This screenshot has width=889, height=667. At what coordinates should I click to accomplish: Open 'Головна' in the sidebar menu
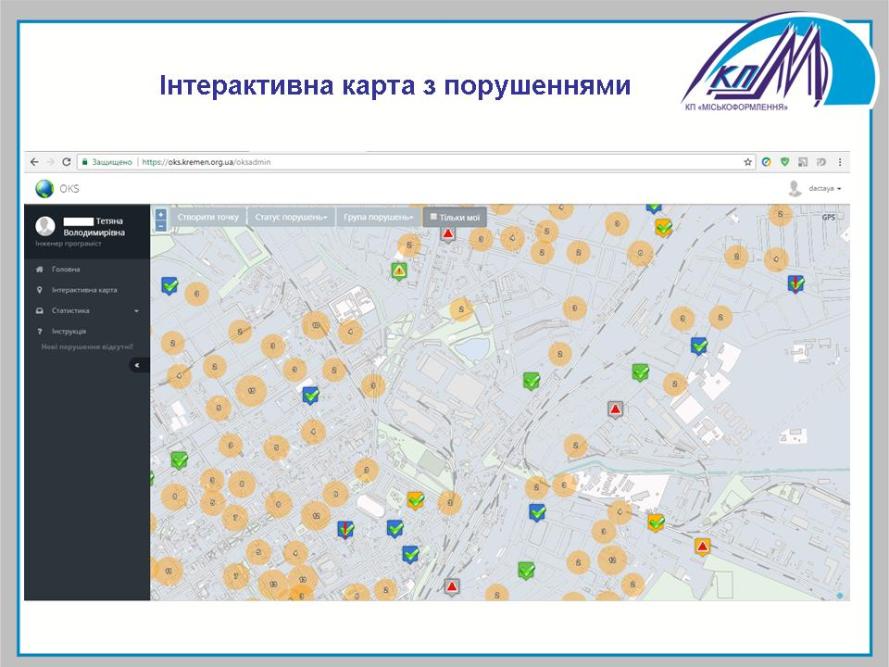(x=66, y=269)
